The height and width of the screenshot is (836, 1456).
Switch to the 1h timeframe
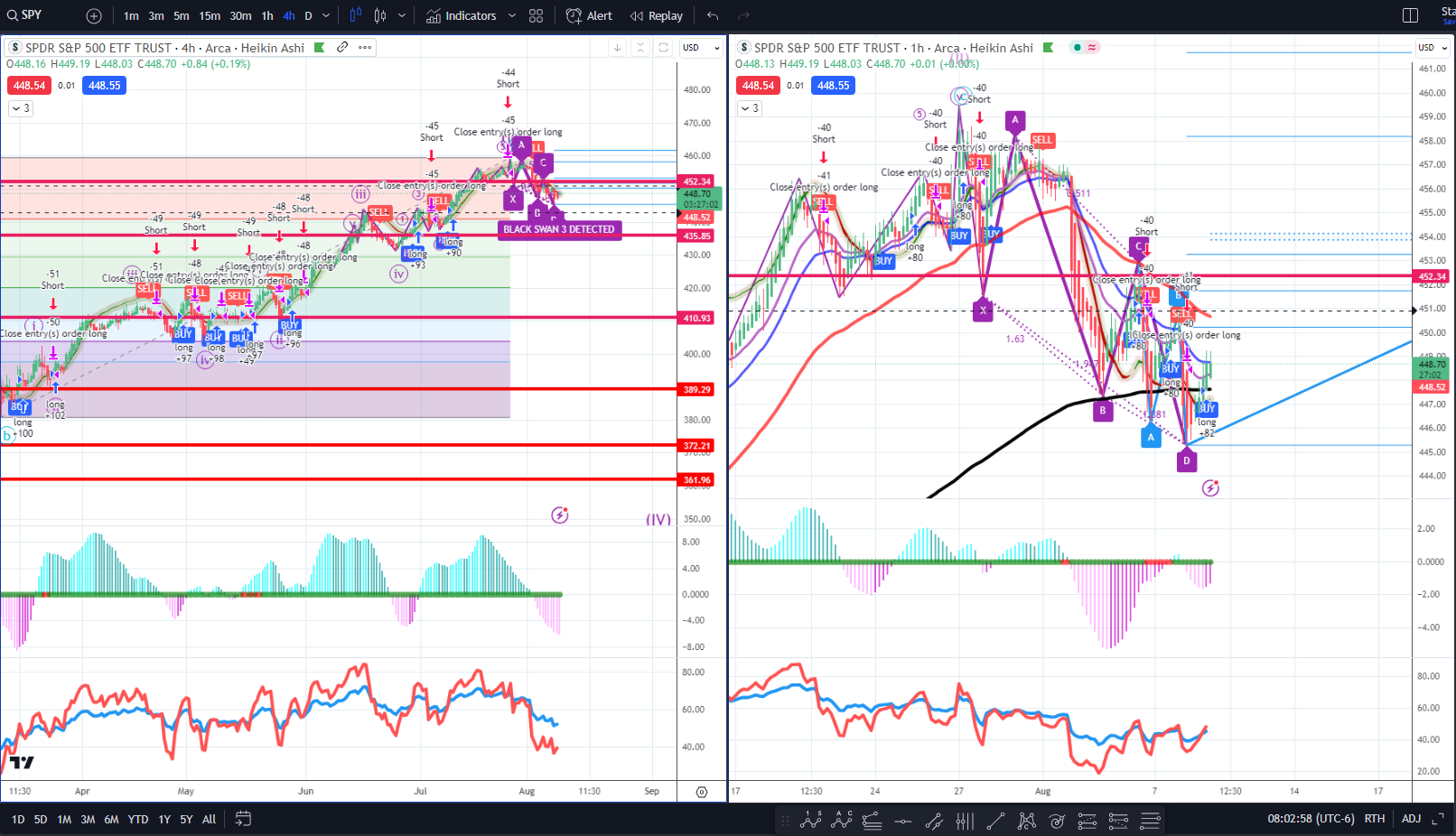point(267,15)
